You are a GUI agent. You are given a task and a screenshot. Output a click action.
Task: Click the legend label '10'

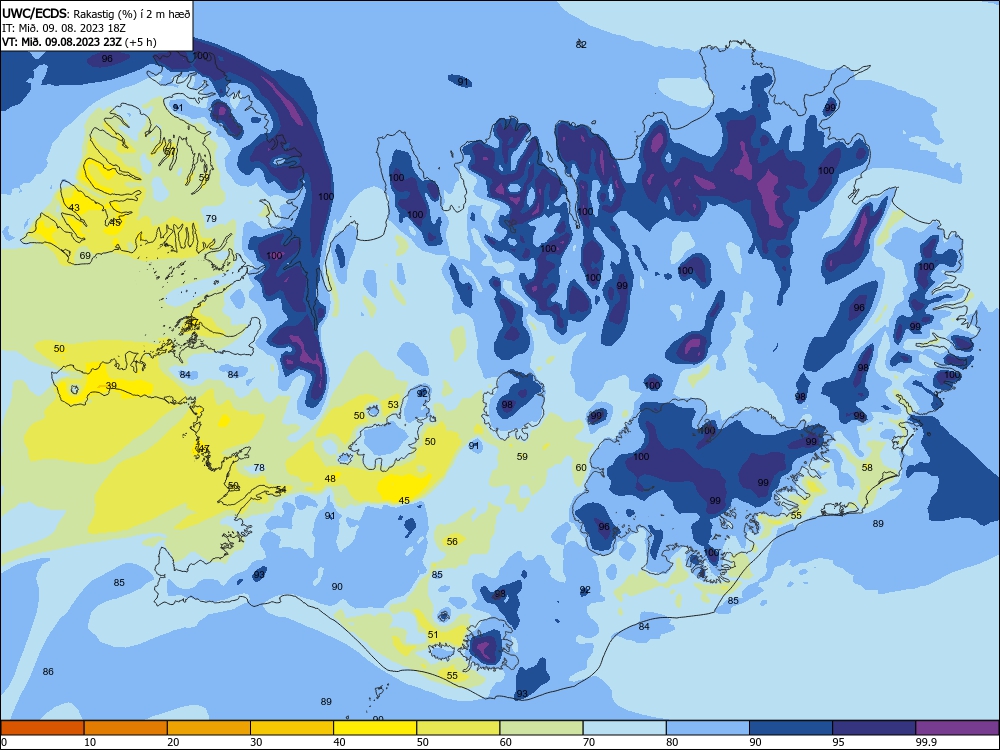[91, 742]
